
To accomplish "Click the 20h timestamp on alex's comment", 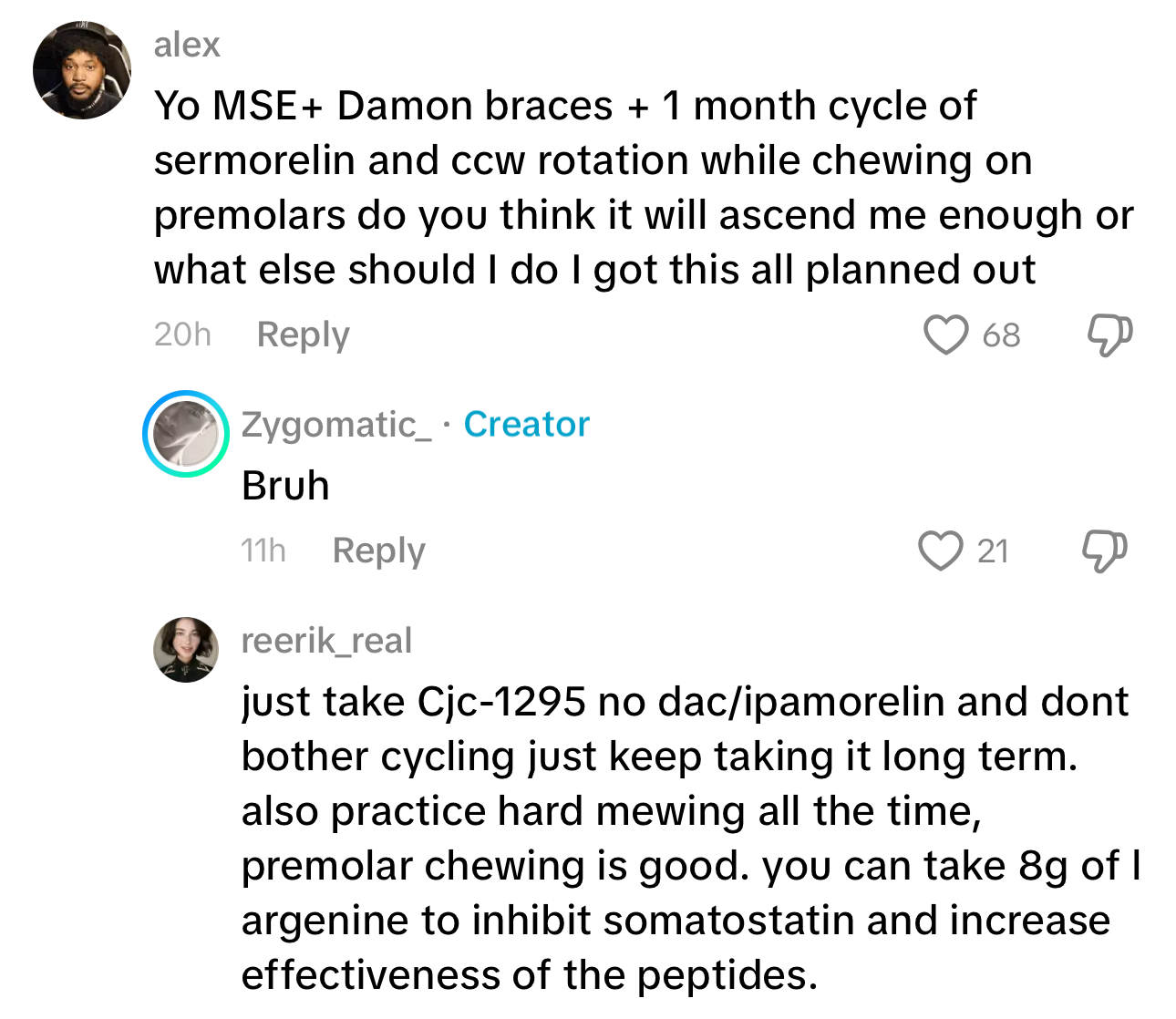I will [x=182, y=335].
